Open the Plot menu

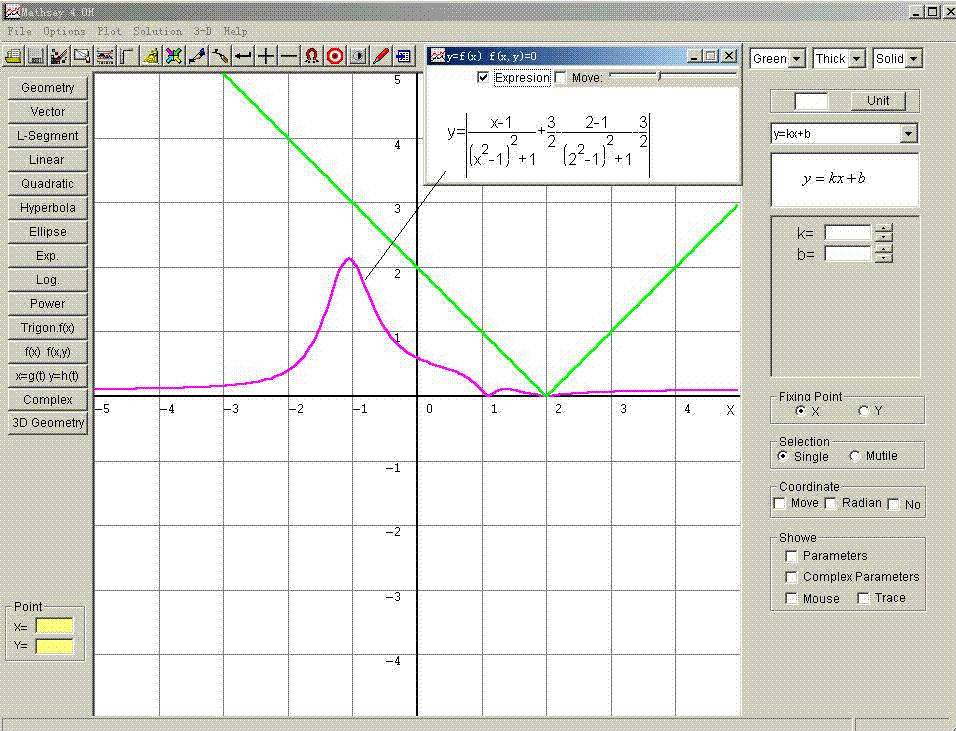[109, 31]
